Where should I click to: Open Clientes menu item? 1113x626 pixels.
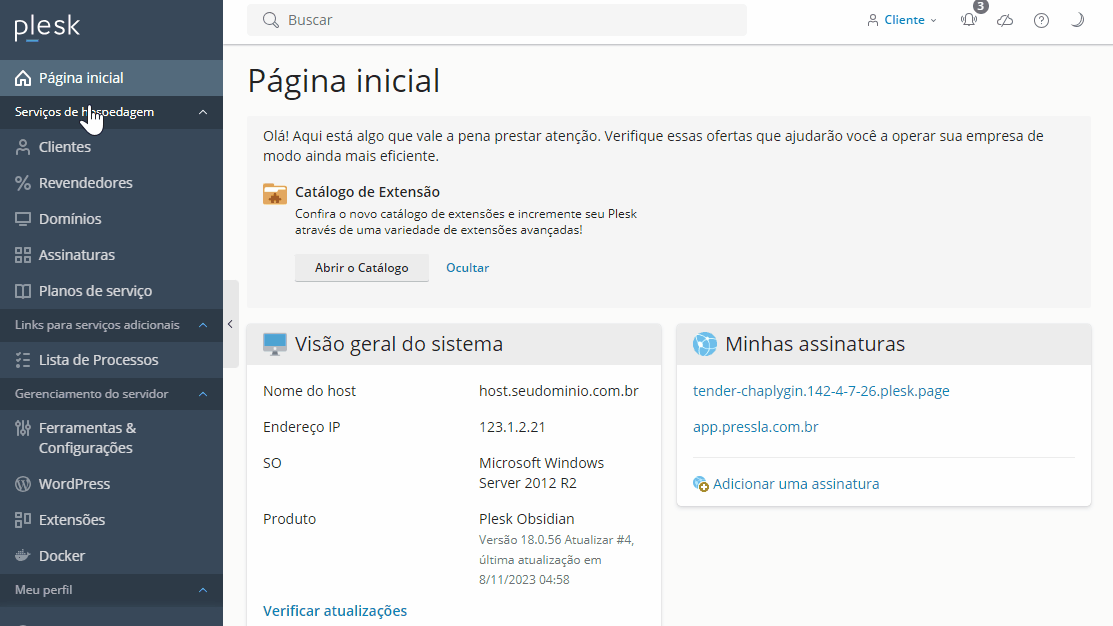click(111, 147)
